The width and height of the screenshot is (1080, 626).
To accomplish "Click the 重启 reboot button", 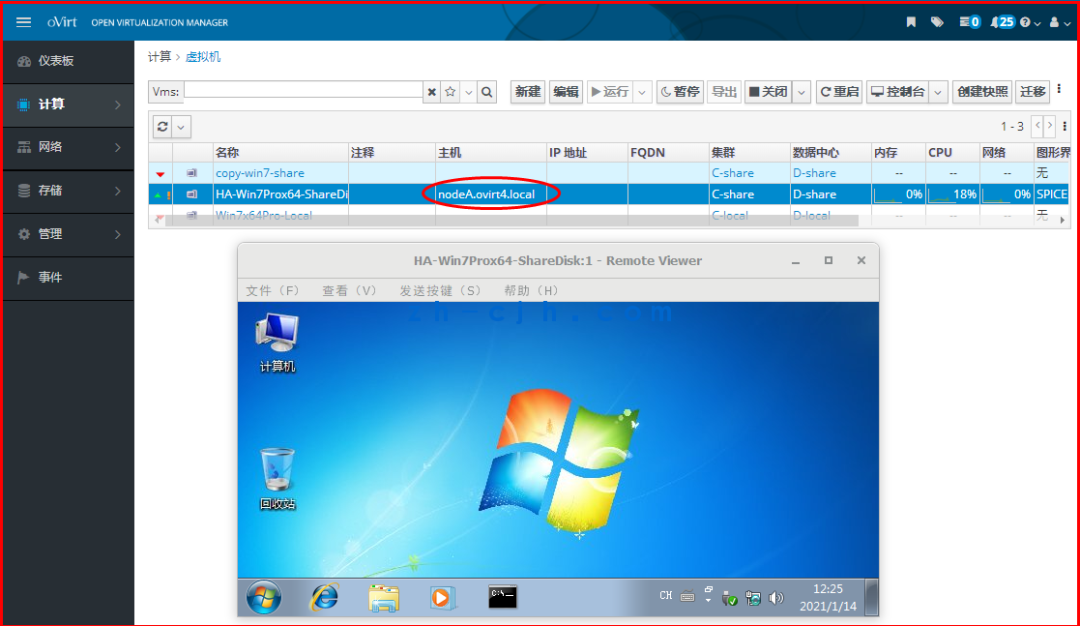I will click(x=840, y=92).
